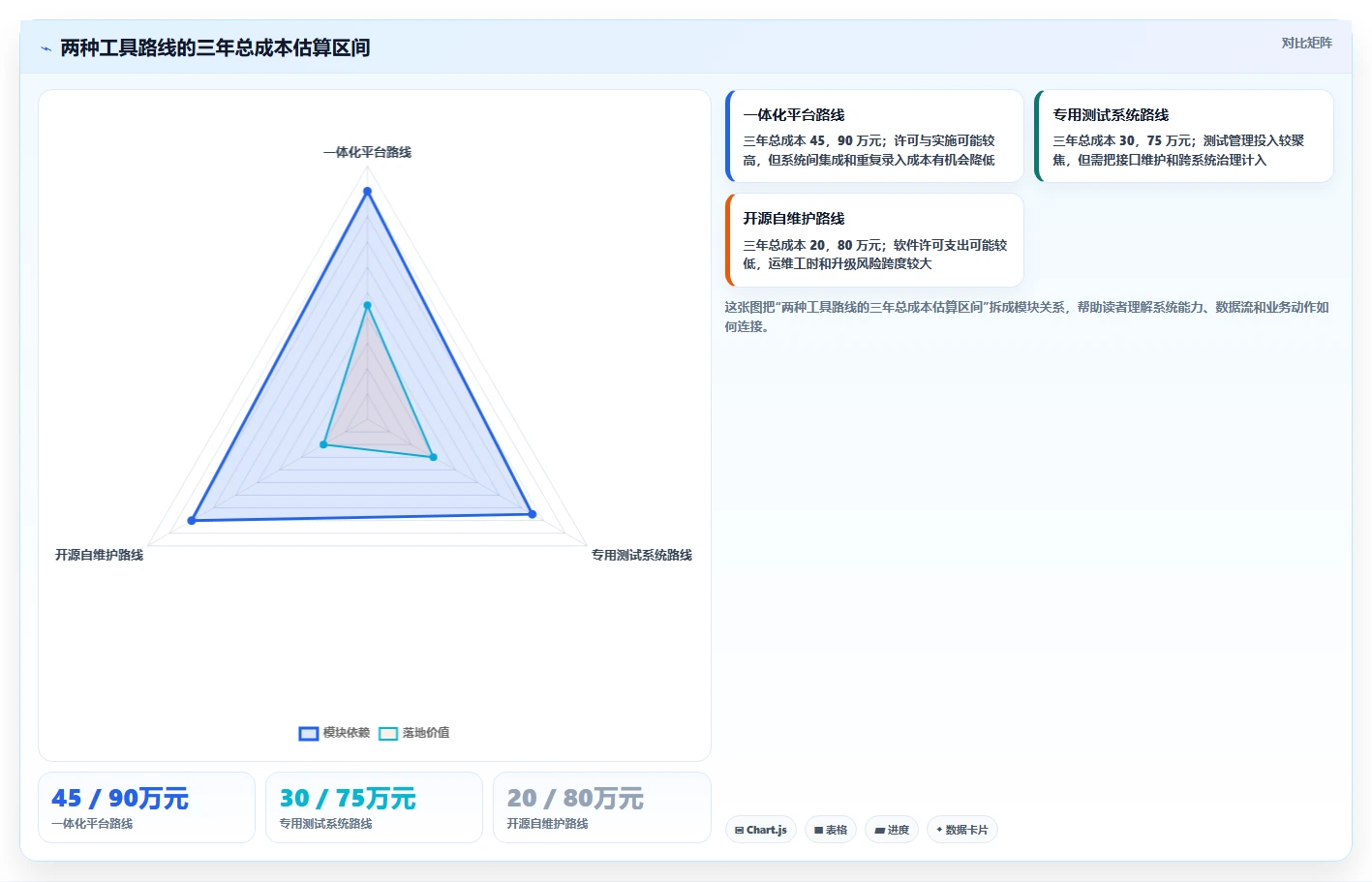This screenshot has width=1372, height=882.
Task: Click the cyan 落地价值 legend swatch
Action: coord(388,733)
